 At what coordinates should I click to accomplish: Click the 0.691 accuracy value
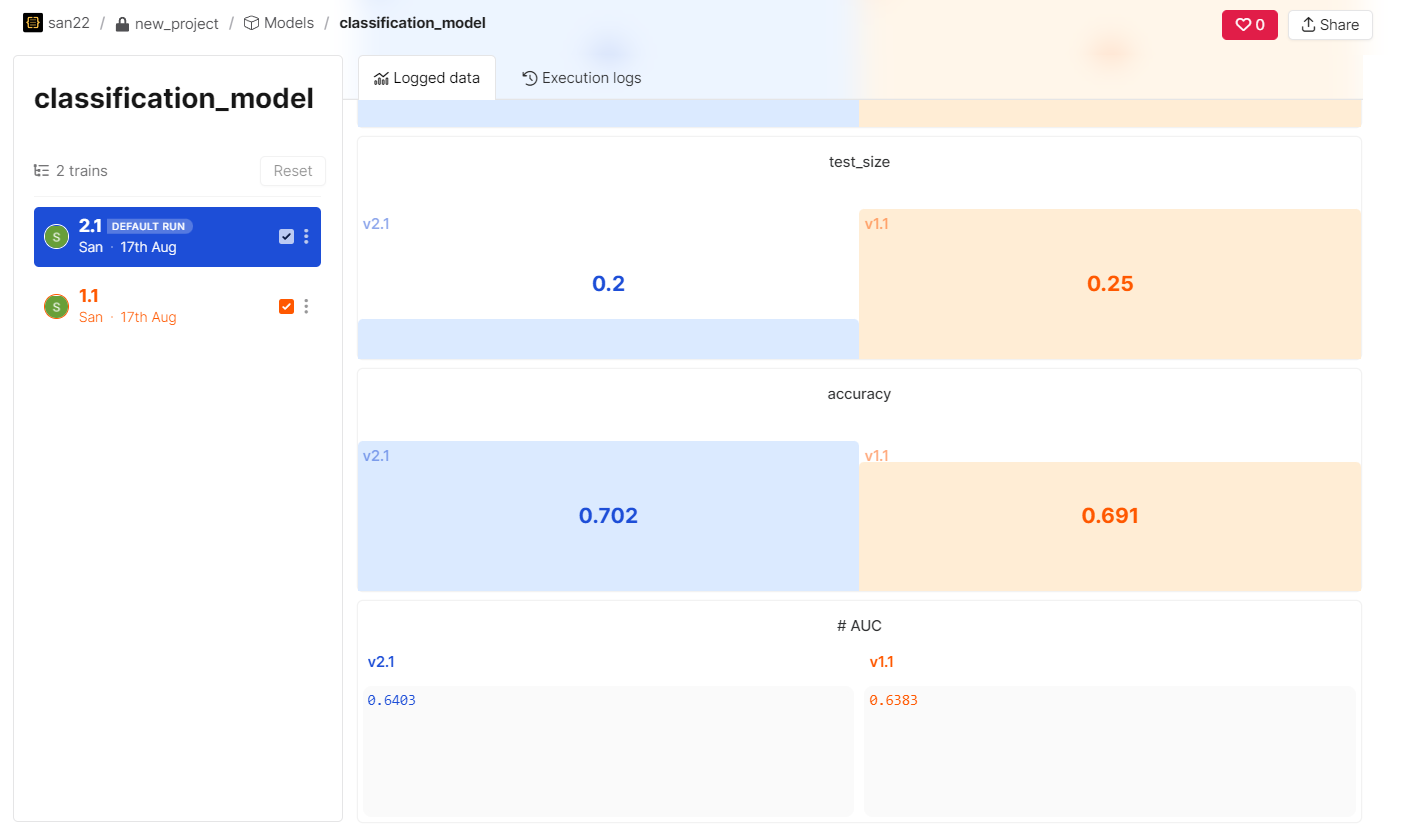tap(1110, 516)
